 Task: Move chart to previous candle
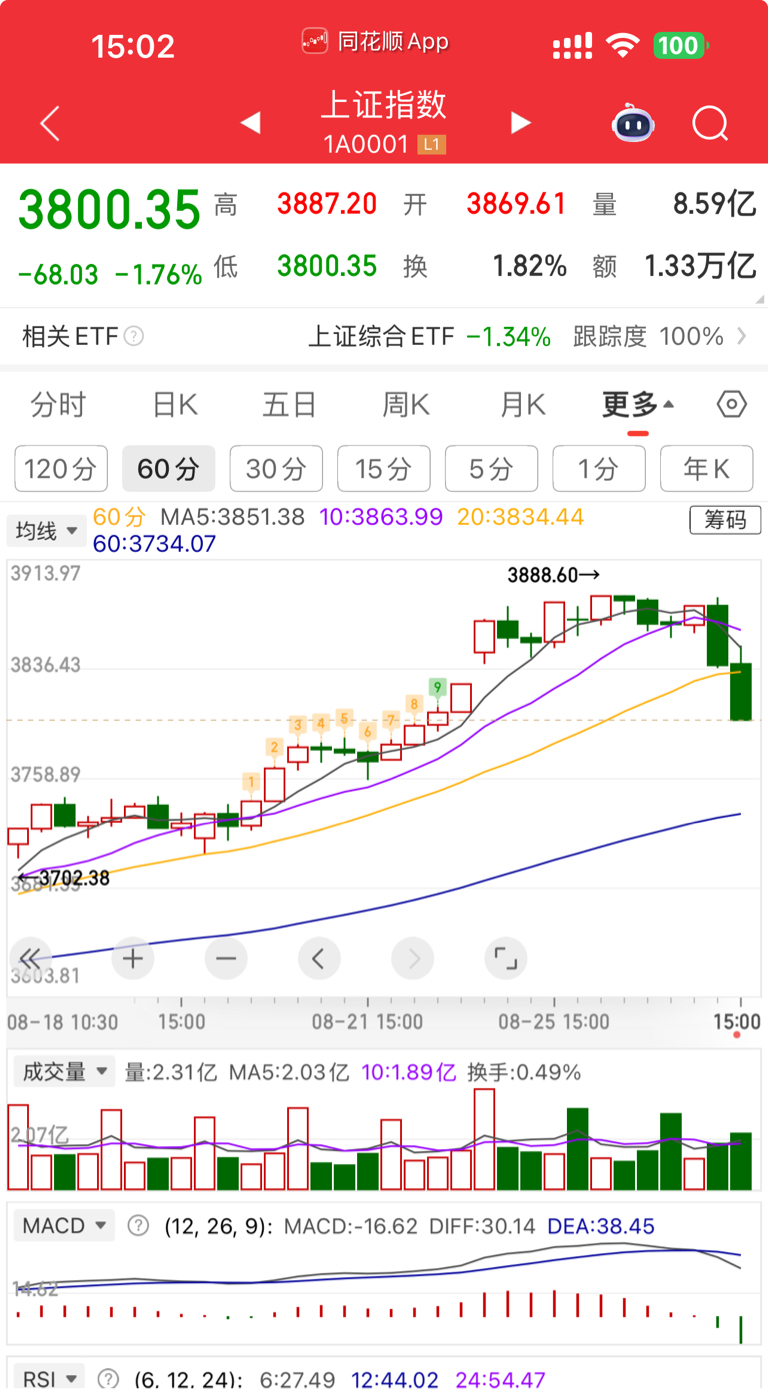point(319,959)
